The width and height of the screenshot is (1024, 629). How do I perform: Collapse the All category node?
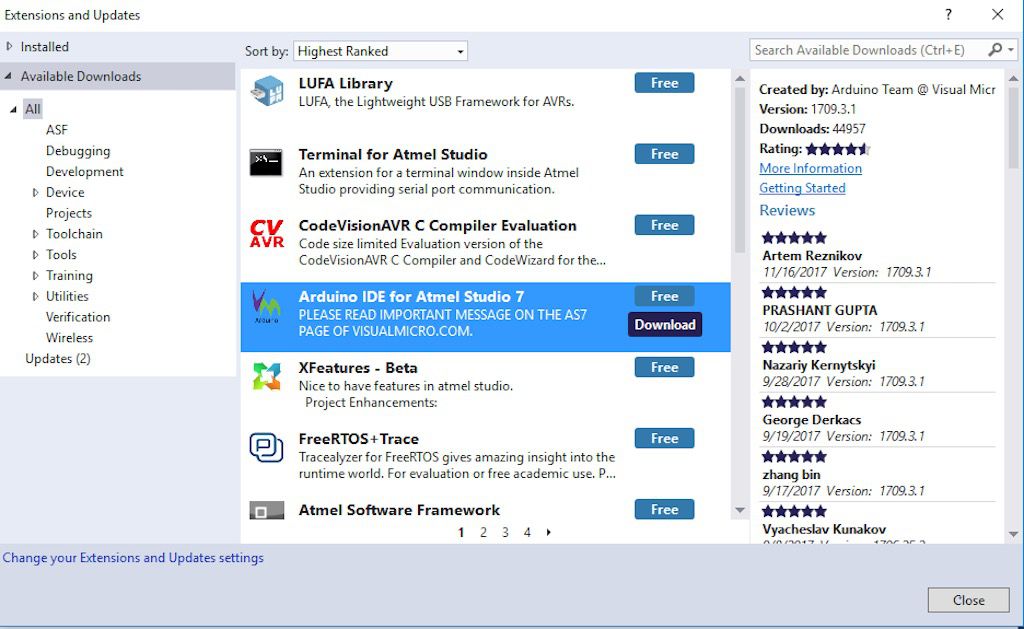(13, 110)
